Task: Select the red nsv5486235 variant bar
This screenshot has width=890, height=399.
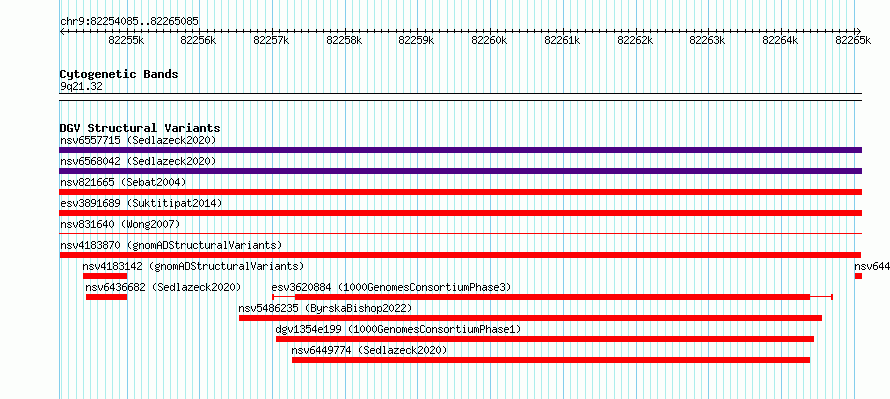Action: pos(530,318)
